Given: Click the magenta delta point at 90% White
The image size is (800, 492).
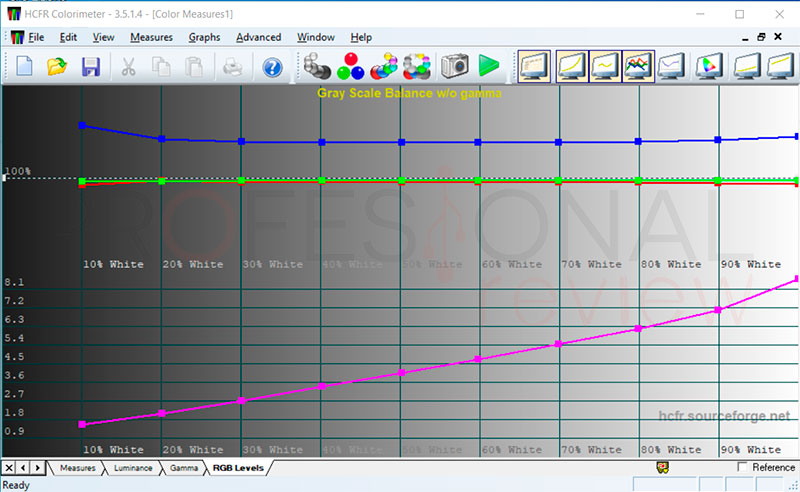Looking at the screenshot, I should point(718,310).
